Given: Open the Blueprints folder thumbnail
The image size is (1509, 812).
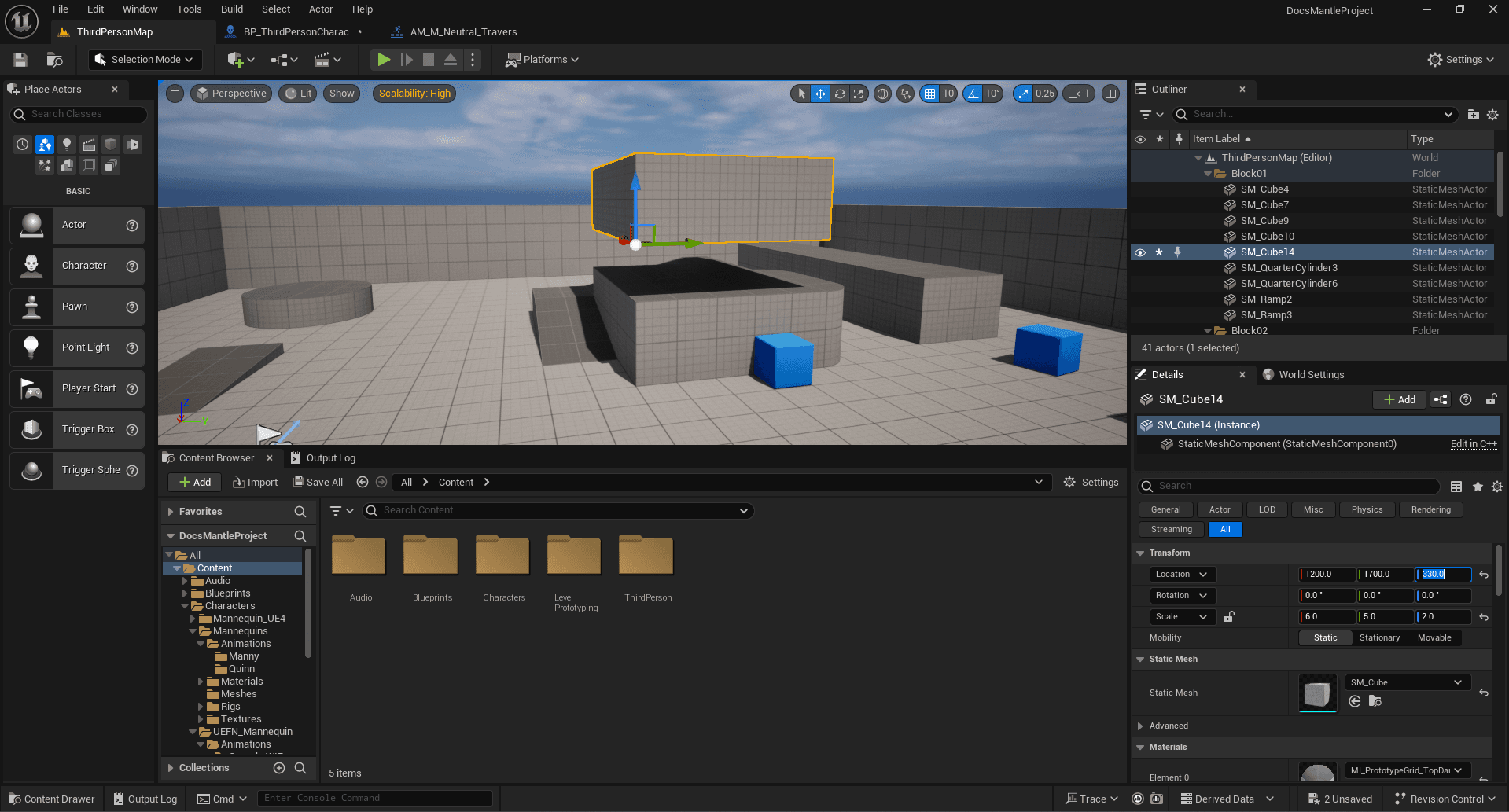Looking at the screenshot, I should pos(430,557).
